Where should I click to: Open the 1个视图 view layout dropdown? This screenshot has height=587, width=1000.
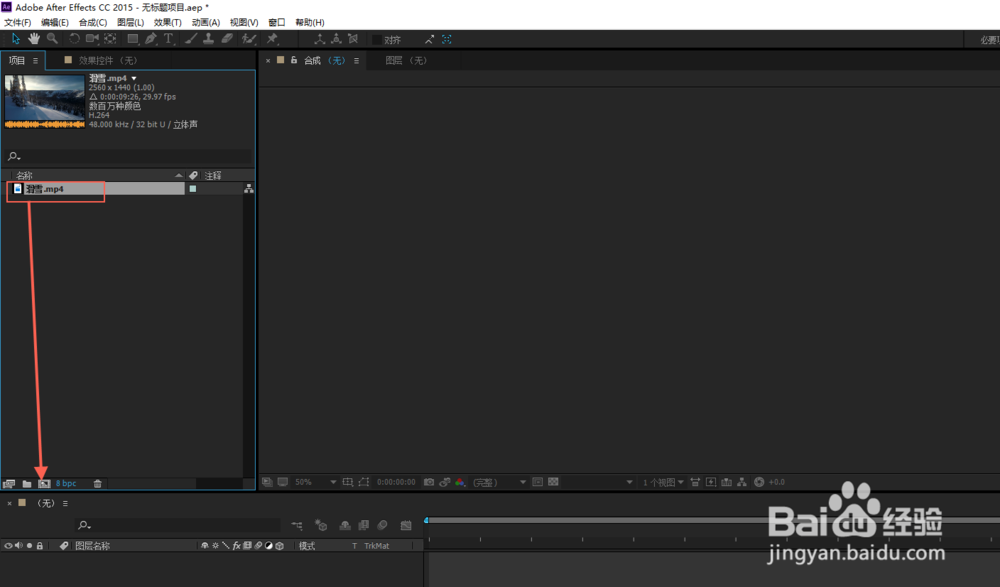pyautogui.click(x=663, y=482)
